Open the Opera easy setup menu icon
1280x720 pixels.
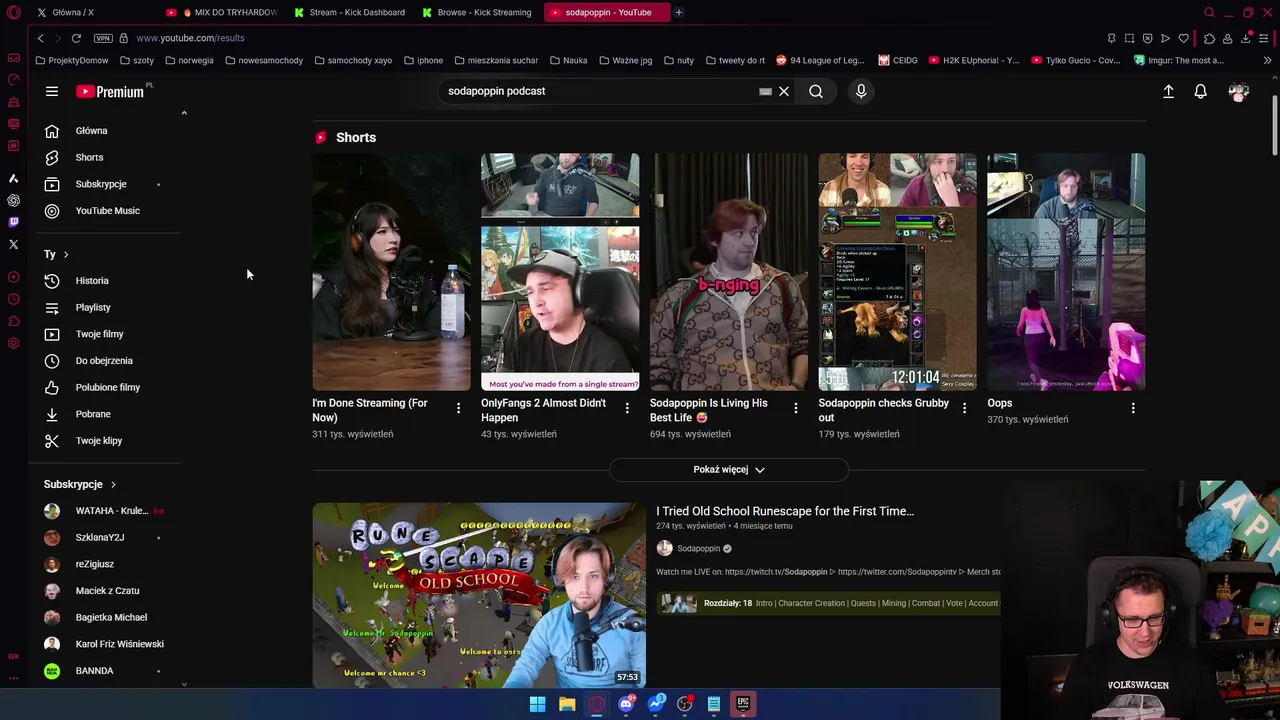coord(1264,38)
